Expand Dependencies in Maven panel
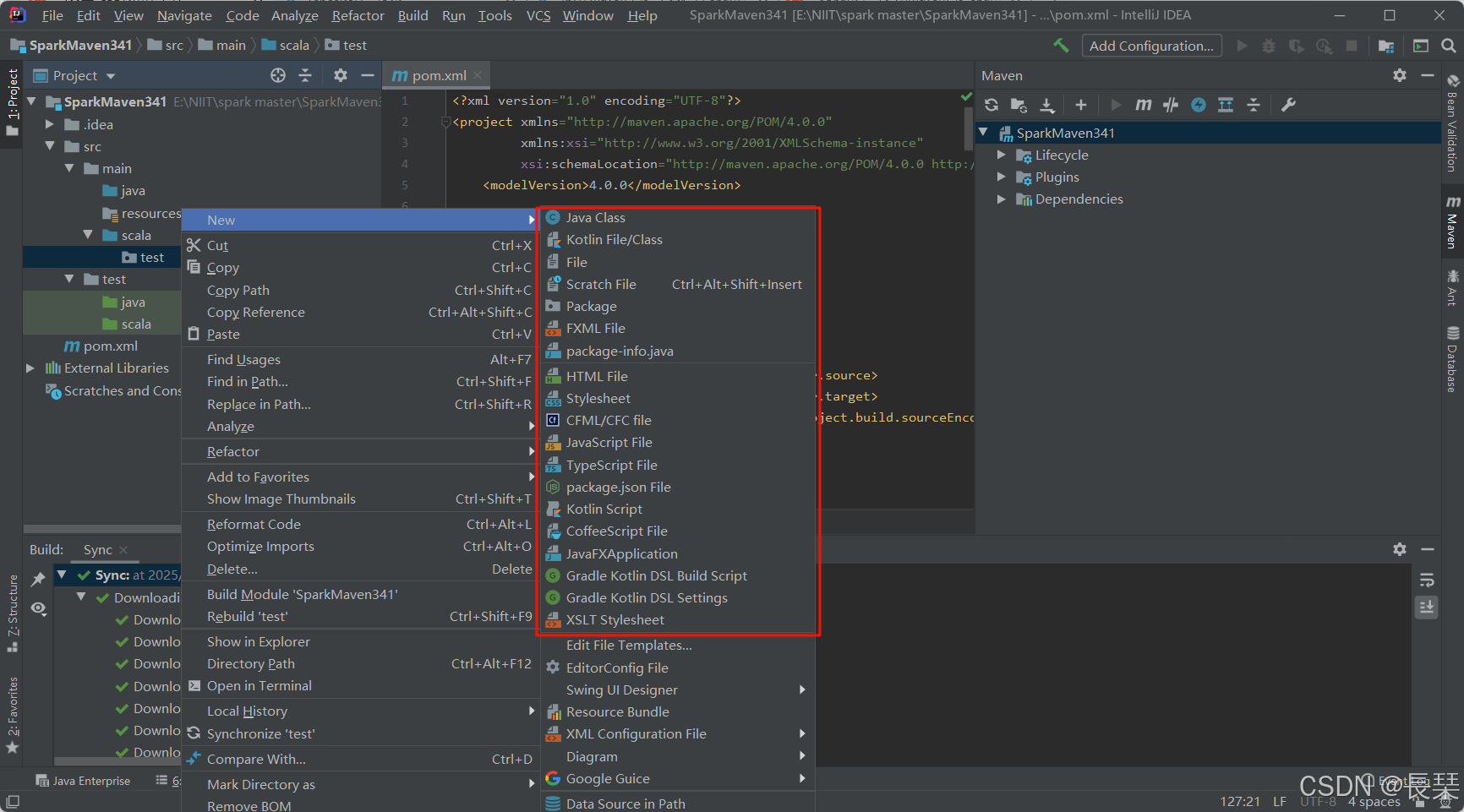The image size is (1464, 812). click(1002, 199)
